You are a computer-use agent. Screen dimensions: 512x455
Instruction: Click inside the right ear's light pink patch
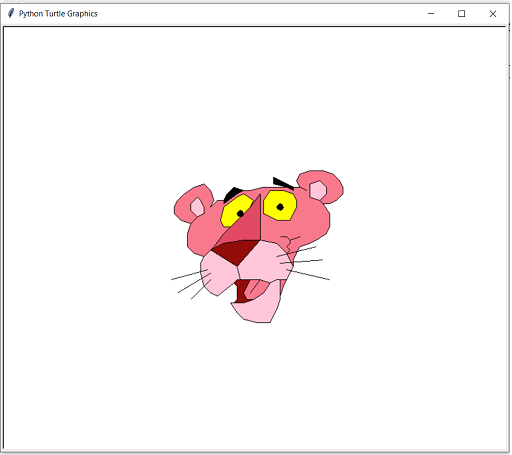[x=318, y=190]
